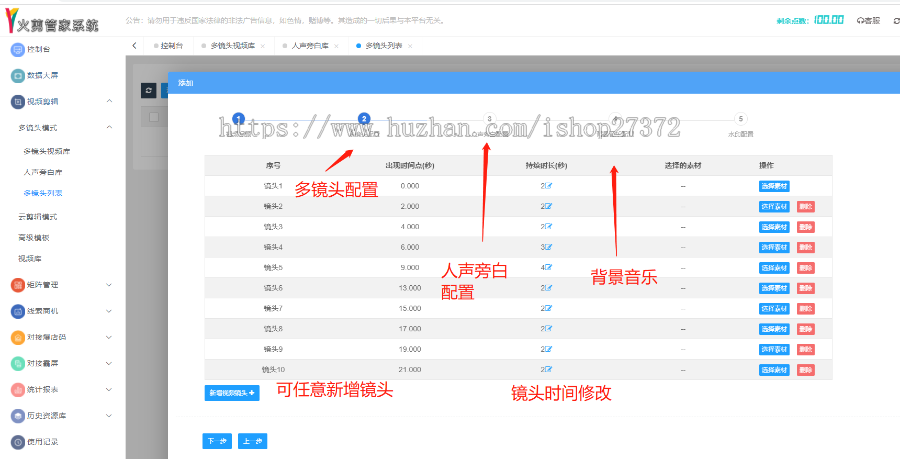Viewport: 900px width, 459px height.
Task: Switch to the 人声旁白库 tab
Action: tap(310, 46)
